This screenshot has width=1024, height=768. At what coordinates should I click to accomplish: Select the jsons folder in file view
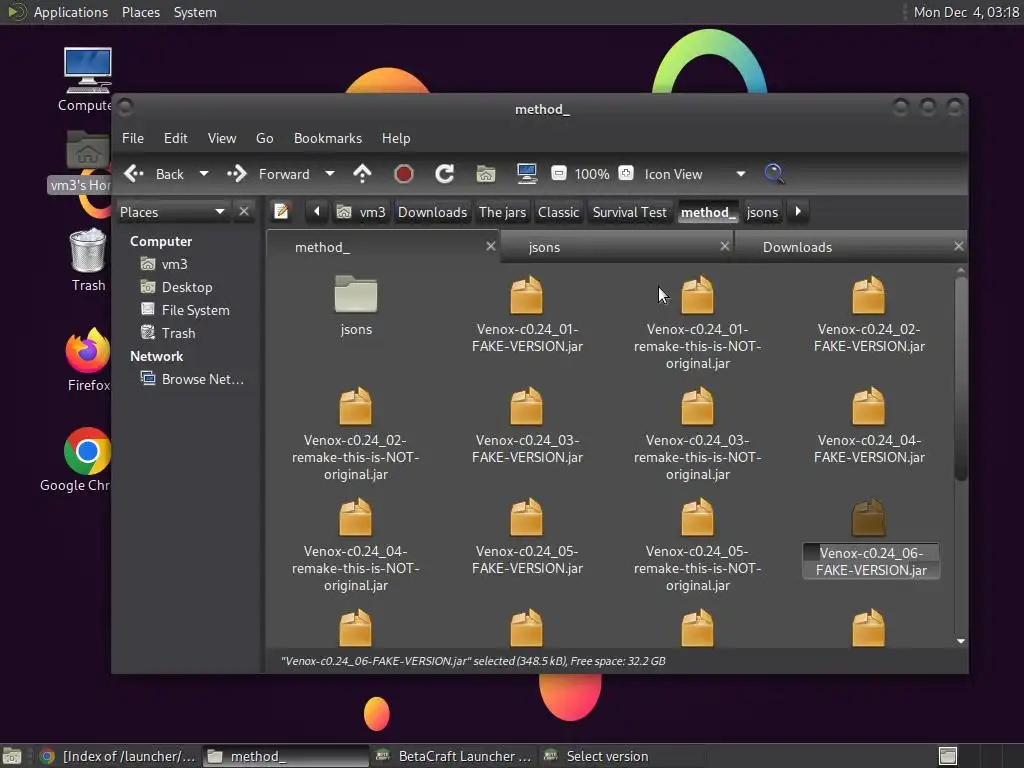[x=356, y=305]
